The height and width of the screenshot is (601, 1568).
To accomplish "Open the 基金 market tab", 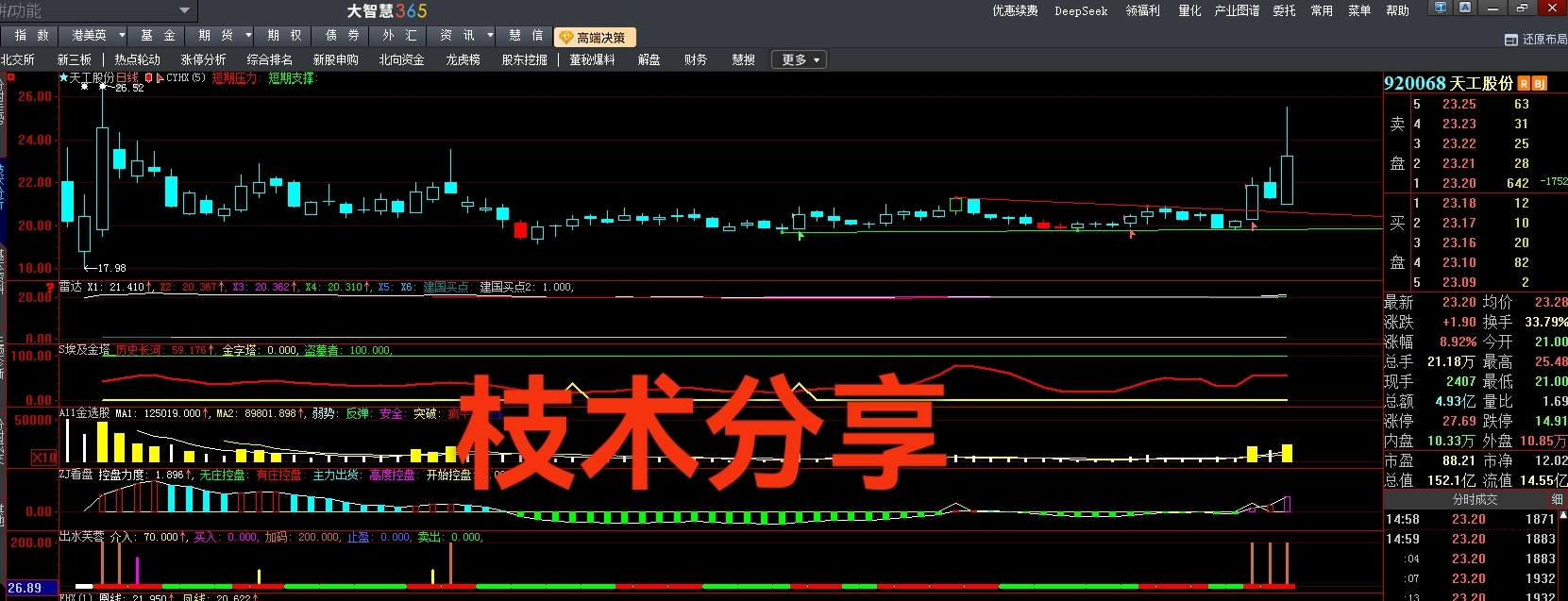I will click(x=158, y=36).
